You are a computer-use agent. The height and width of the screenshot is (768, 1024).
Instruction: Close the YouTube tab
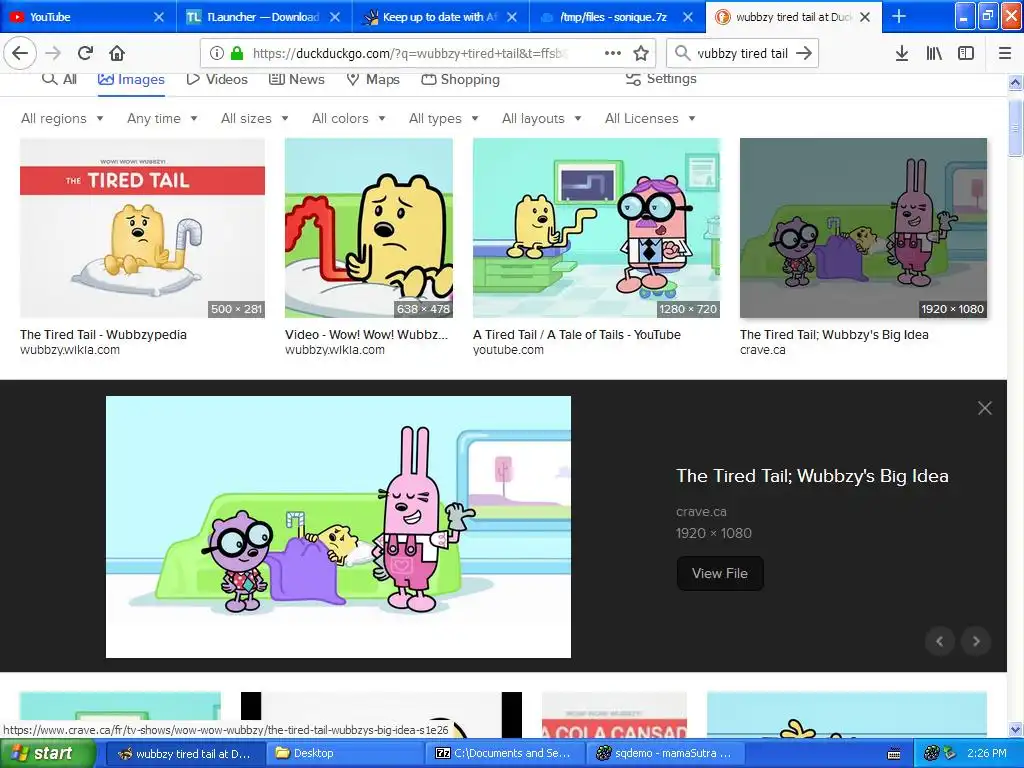pyautogui.click(x=159, y=17)
